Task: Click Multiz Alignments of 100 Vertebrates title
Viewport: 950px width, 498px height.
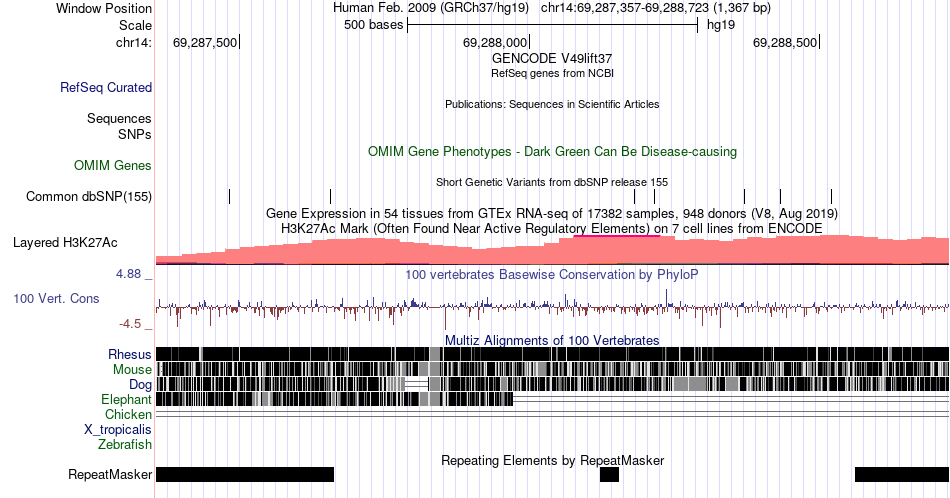Action: point(552,340)
